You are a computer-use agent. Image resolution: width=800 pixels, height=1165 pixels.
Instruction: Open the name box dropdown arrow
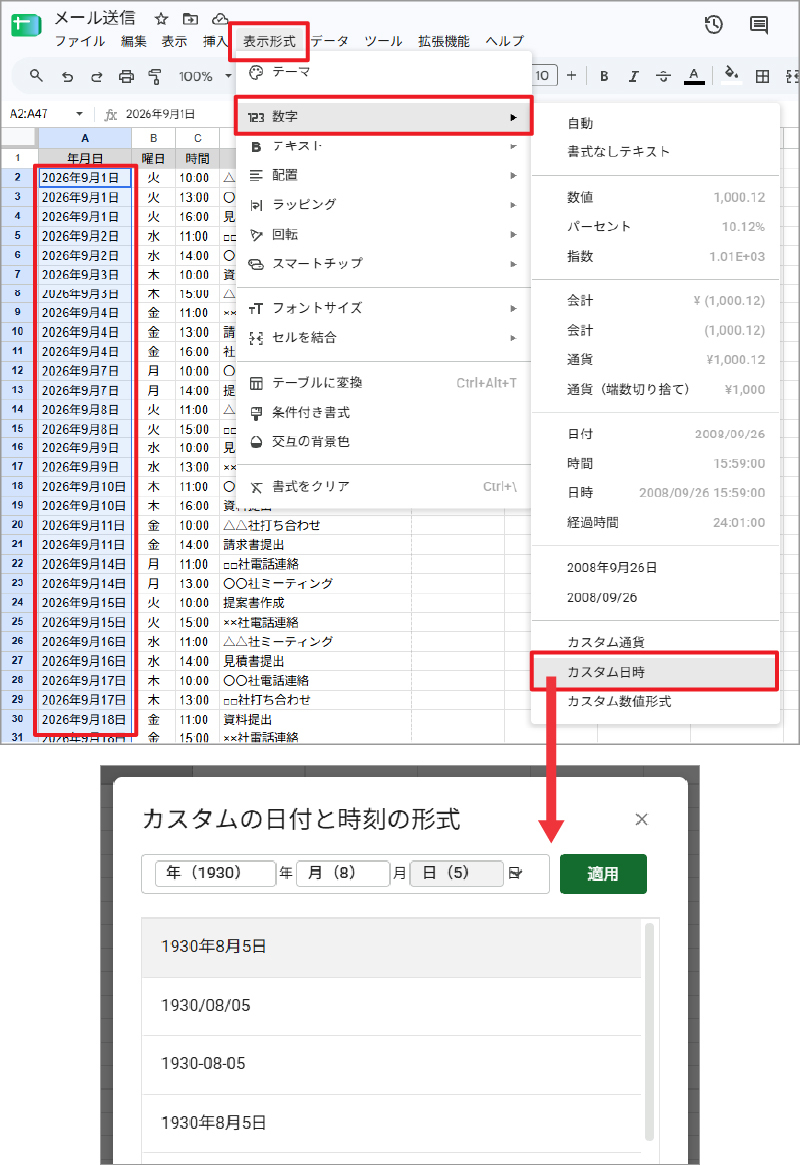click(x=79, y=114)
